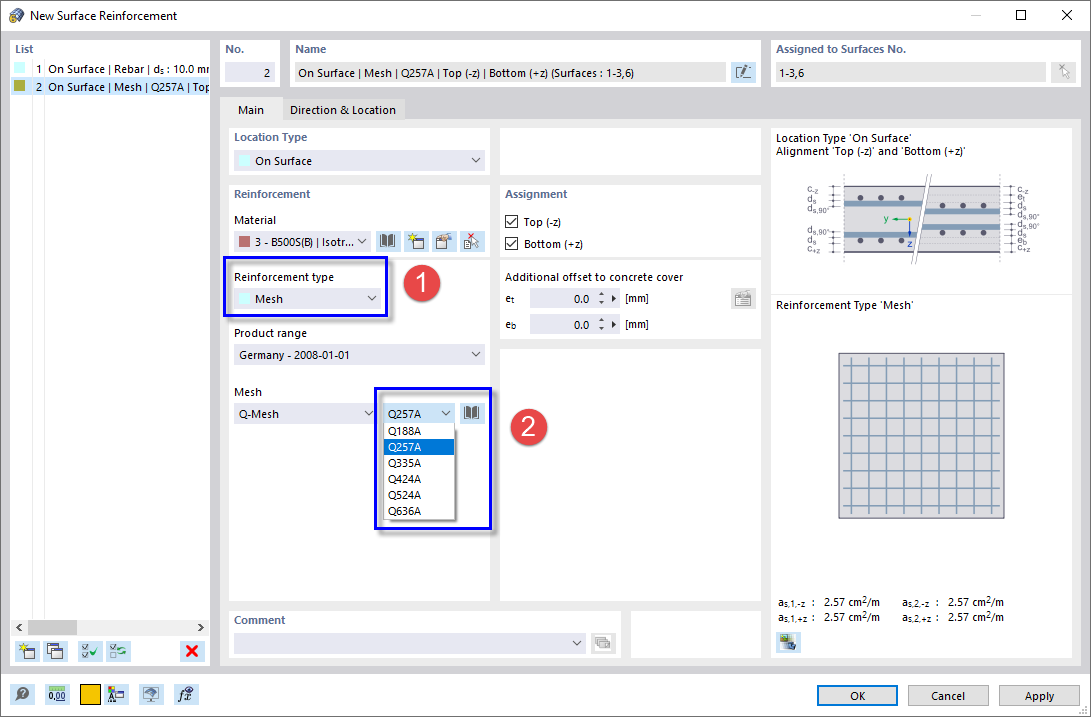1091x717 pixels.
Task: Open the Location Type dropdown
Action: click(358, 160)
